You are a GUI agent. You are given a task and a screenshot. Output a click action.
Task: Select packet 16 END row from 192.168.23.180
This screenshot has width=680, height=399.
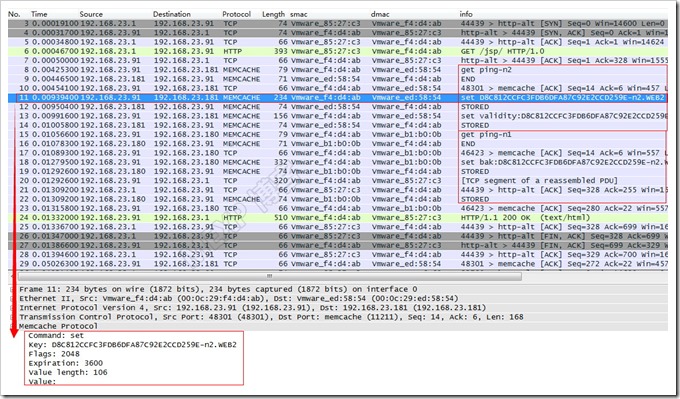point(338,144)
